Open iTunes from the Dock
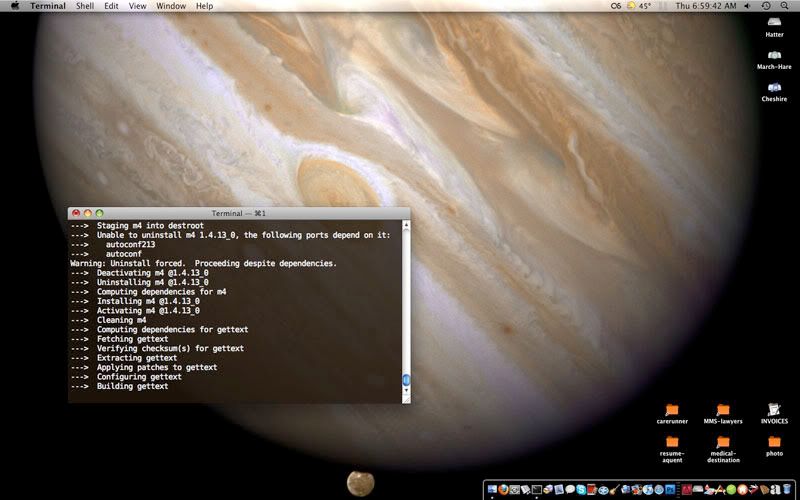Viewport: 800px width, 500px height. point(647,489)
